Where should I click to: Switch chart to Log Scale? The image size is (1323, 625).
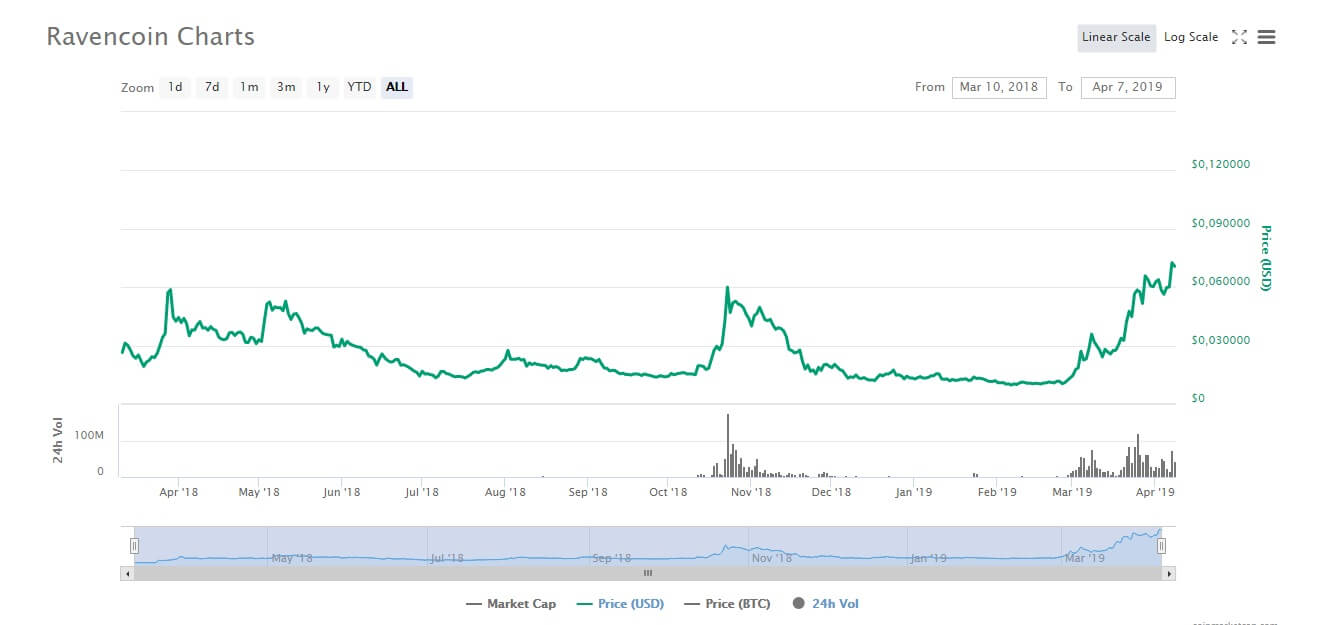1190,37
